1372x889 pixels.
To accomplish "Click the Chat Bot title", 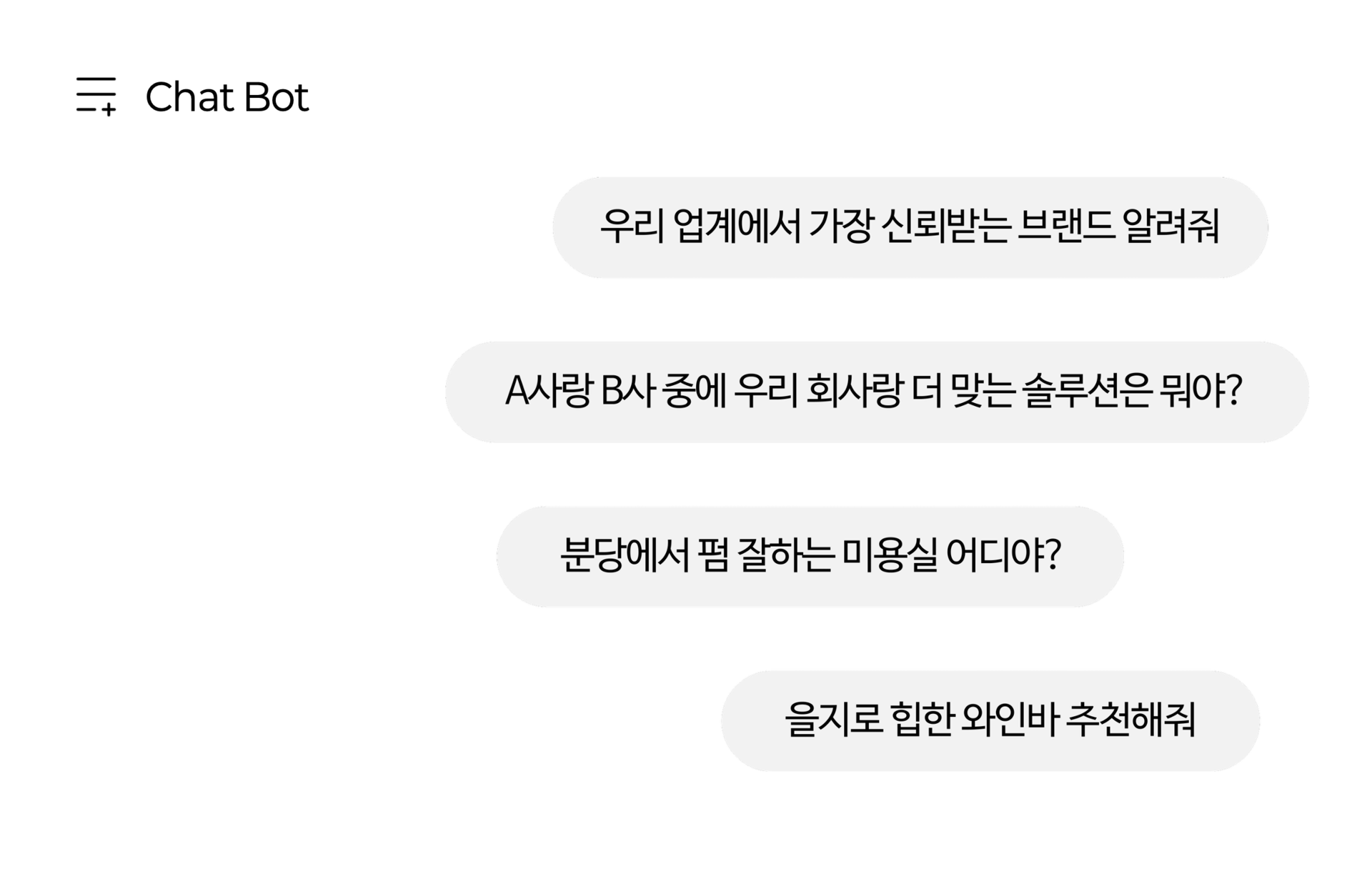I will [227, 97].
